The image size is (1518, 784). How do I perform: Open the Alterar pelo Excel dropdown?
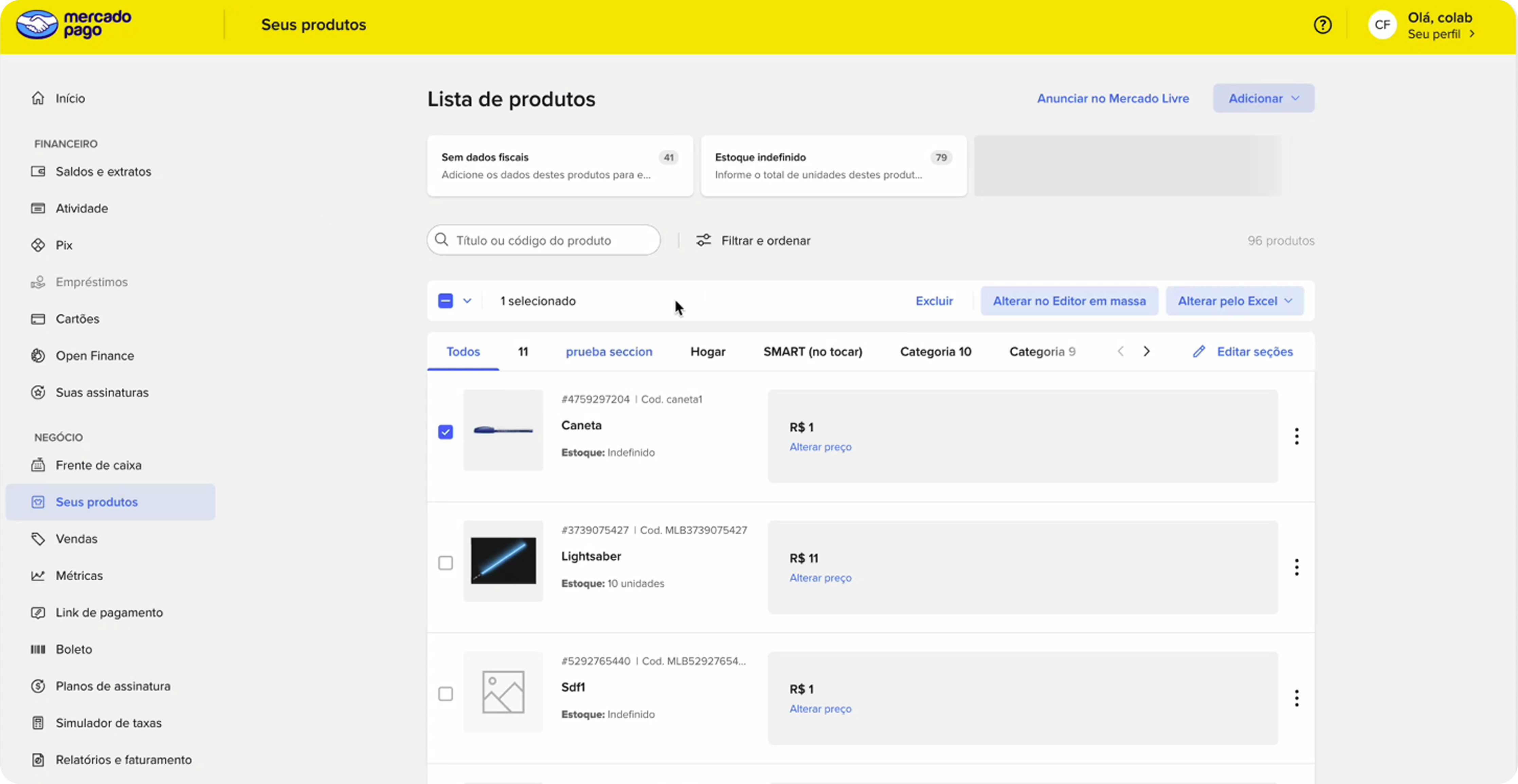(1234, 301)
